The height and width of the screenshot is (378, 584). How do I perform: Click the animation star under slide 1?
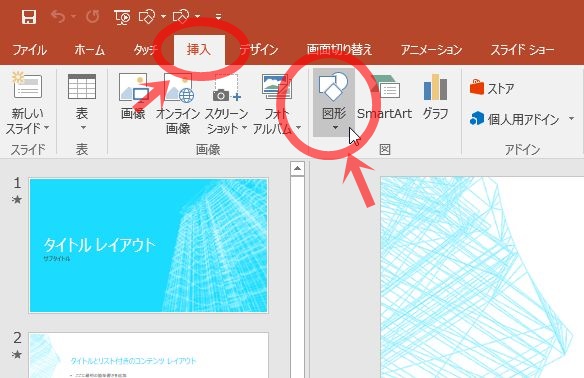(x=17, y=200)
